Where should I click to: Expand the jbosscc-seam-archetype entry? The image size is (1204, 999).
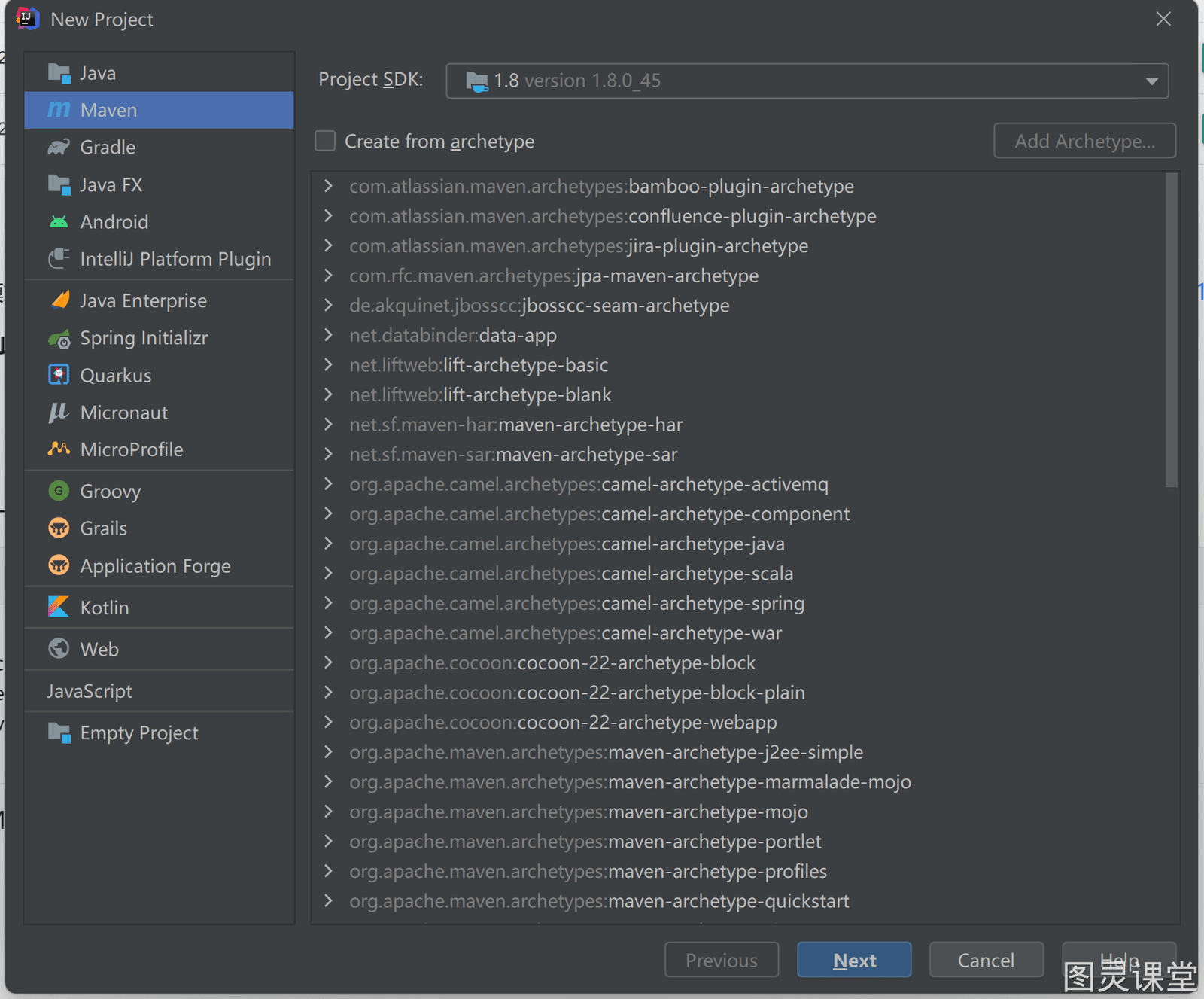coord(328,305)
